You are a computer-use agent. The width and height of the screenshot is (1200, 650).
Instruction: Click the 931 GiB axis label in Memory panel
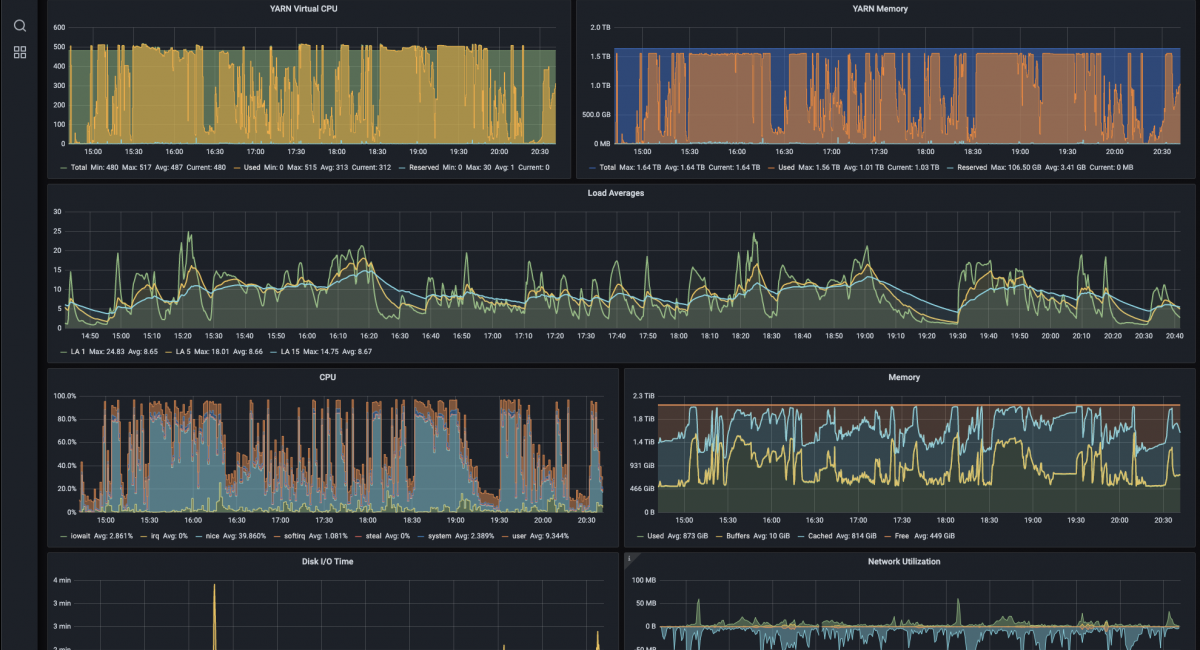pos(642,465)
